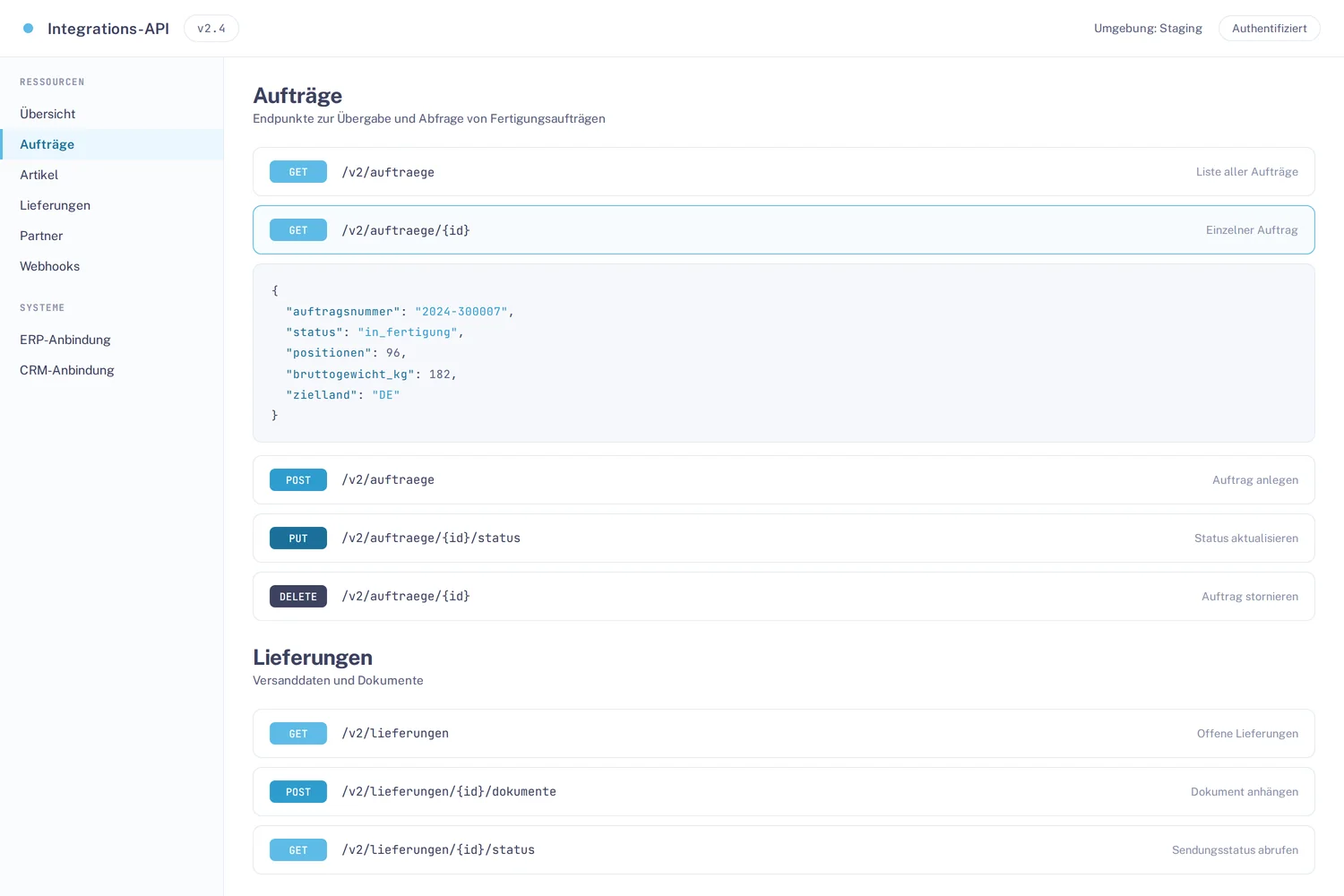Select Partner in the sidebar
The width and height of the screenshot is (1344, 896).
coord(112,236)
